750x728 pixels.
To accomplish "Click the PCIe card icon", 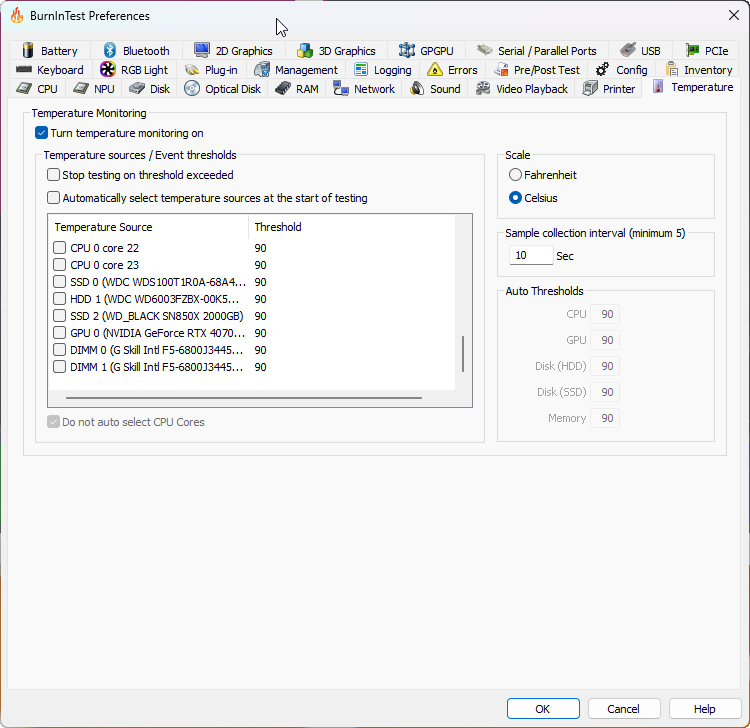I will [692, 50].
